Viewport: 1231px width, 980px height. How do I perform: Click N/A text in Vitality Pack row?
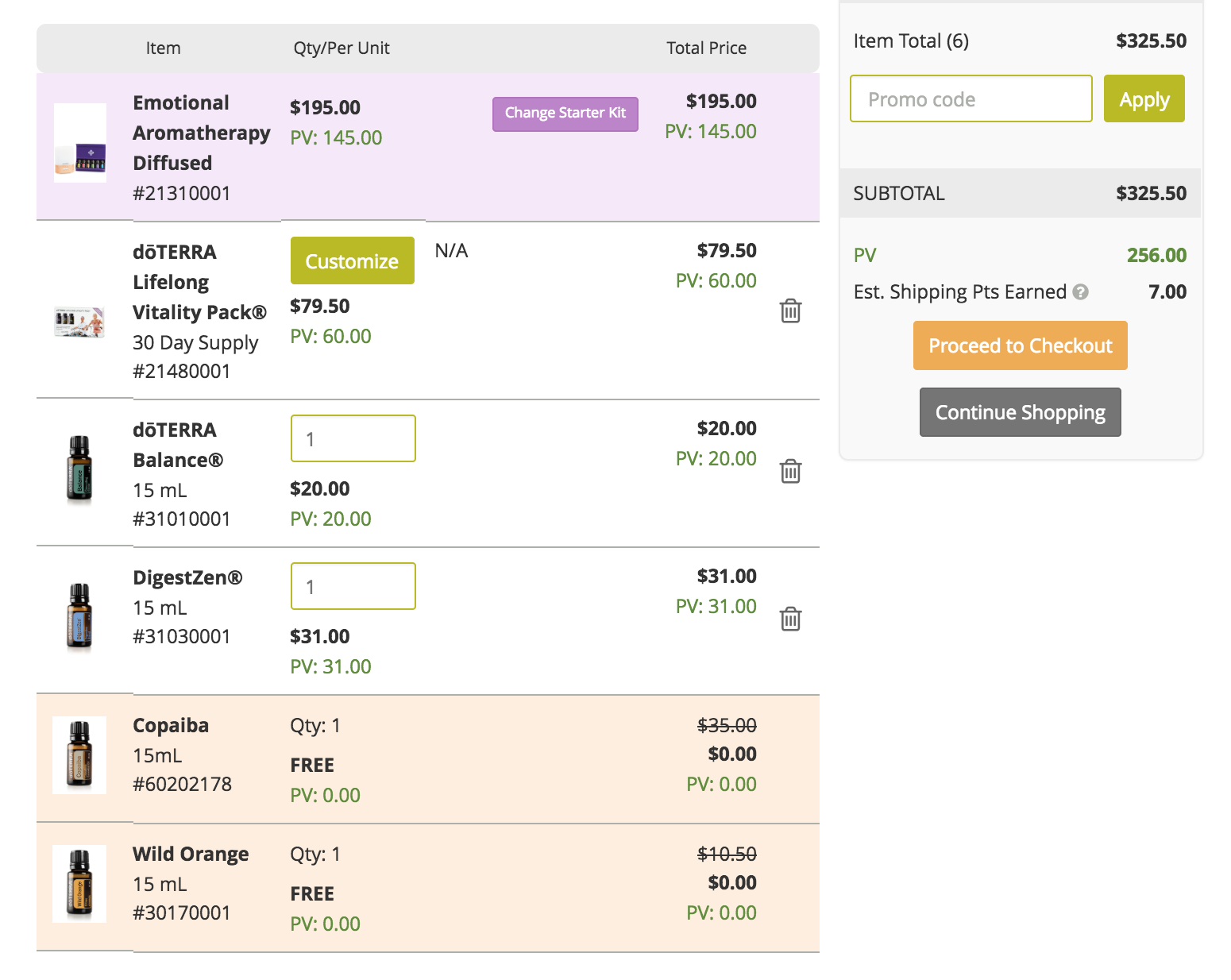[451, 250]
